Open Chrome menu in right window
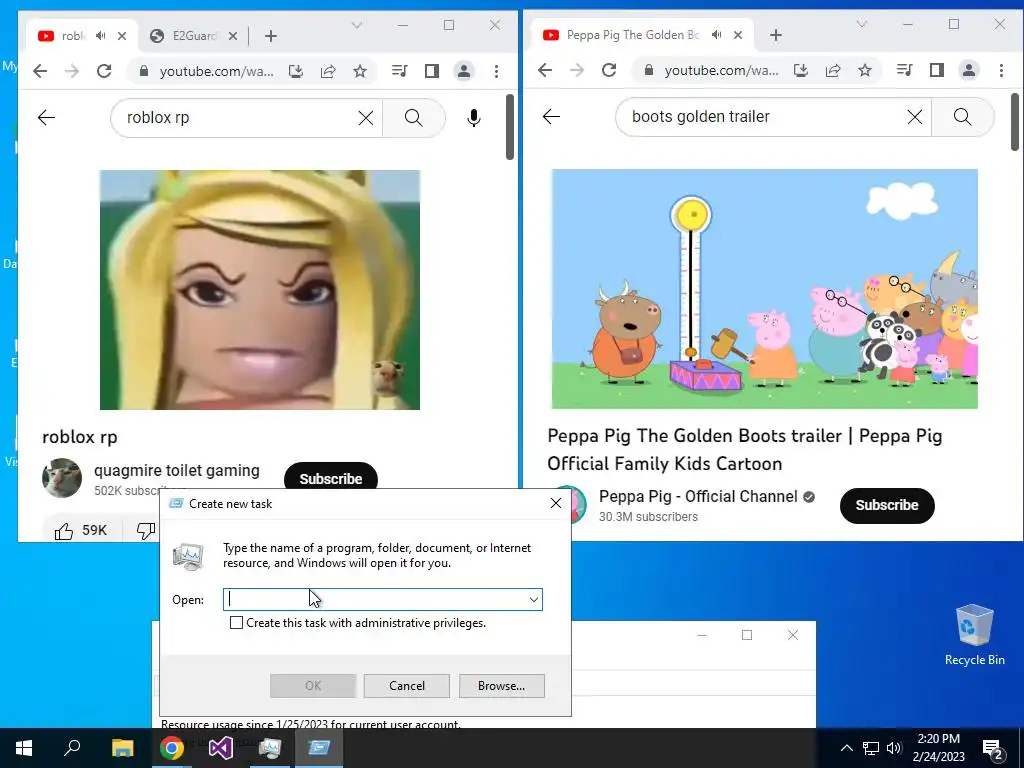Screen dimensions: 1024x768 click(x=1001, y=70)
